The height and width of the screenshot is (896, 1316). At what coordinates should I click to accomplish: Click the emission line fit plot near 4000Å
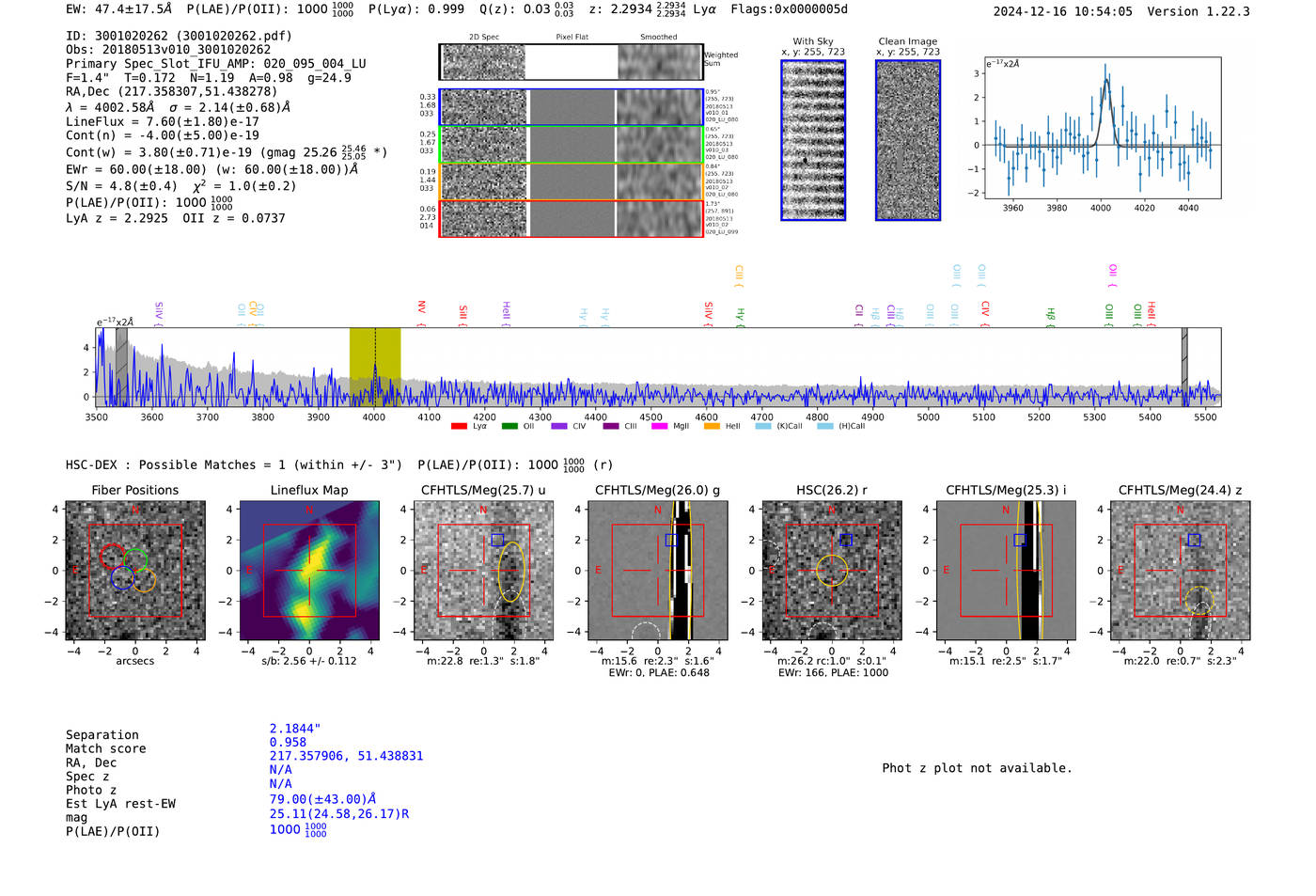pos(1102,128)
